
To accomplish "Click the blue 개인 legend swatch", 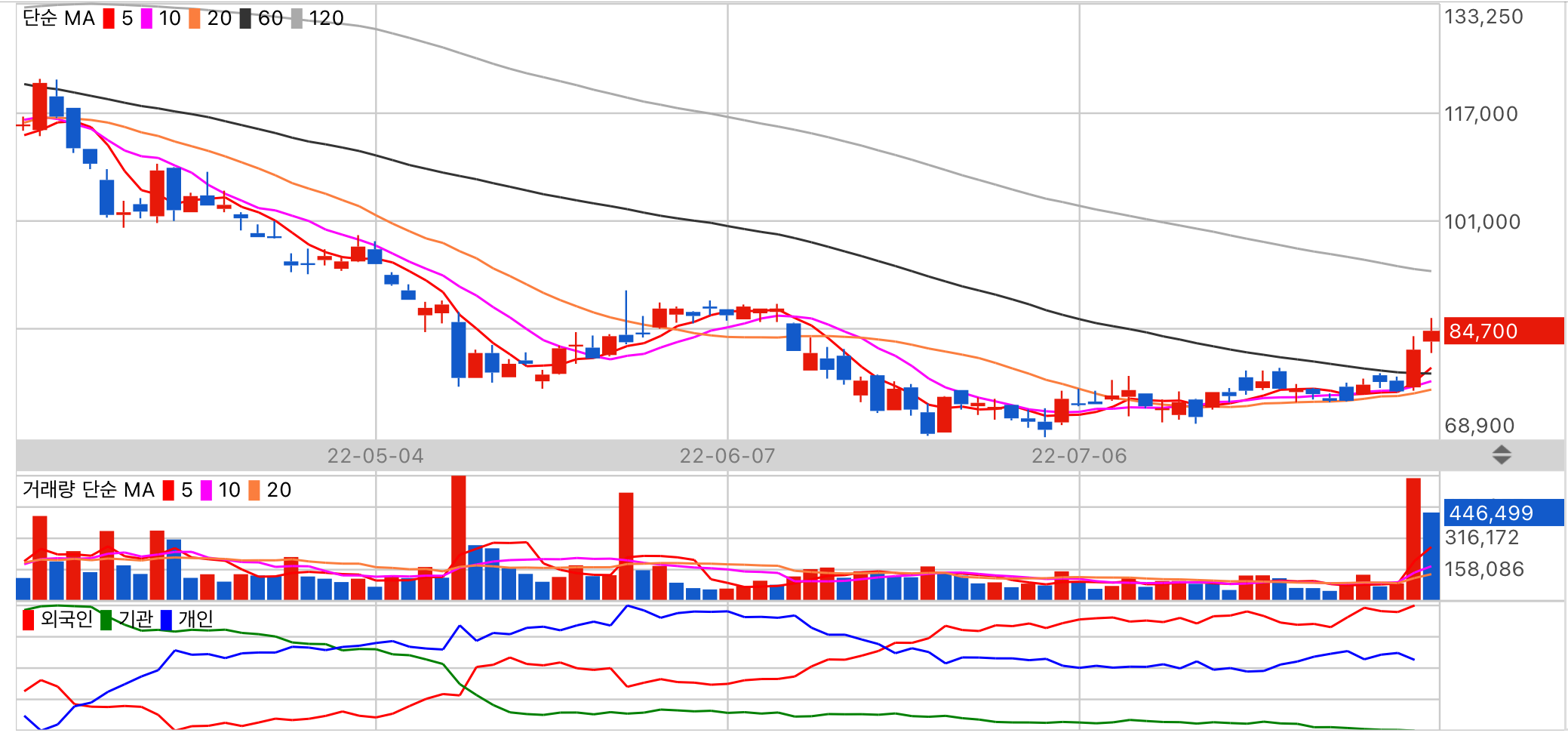I will click(x=166, y=620).
